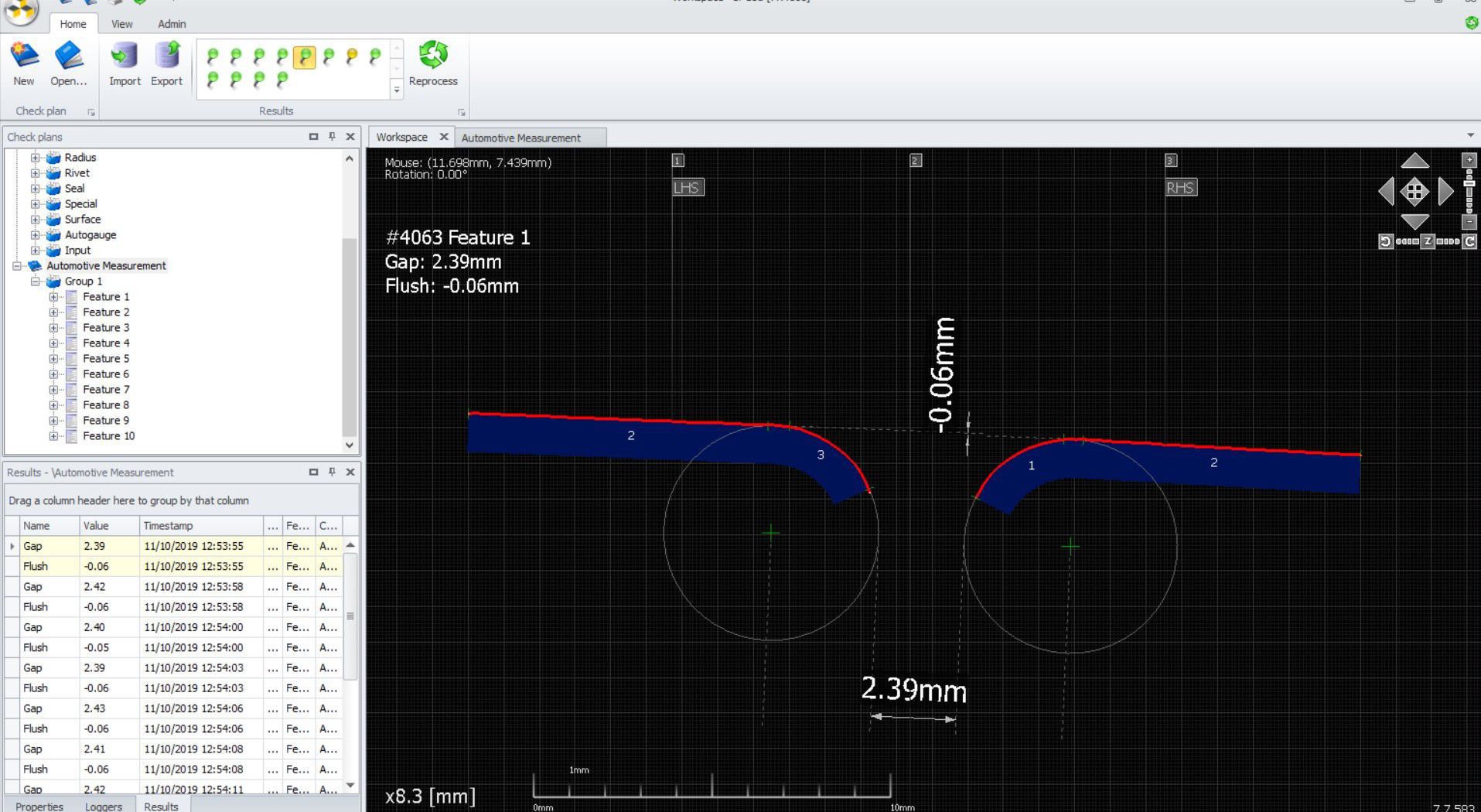
Task: Click the Z rotation reset icon
Action: [1428, 241]
